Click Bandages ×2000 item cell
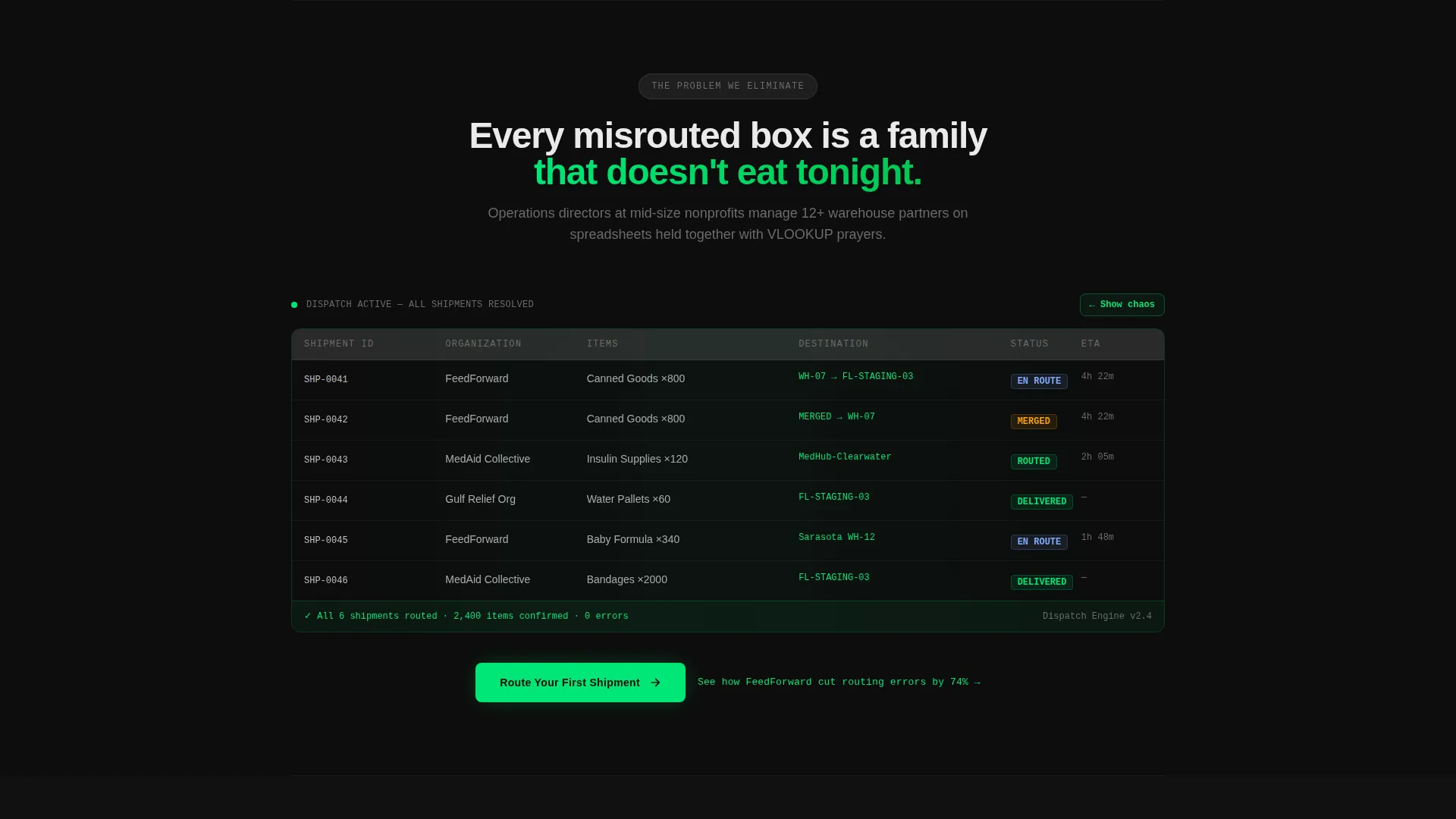The image size is (1456, 819). click(x=627, y=580)
